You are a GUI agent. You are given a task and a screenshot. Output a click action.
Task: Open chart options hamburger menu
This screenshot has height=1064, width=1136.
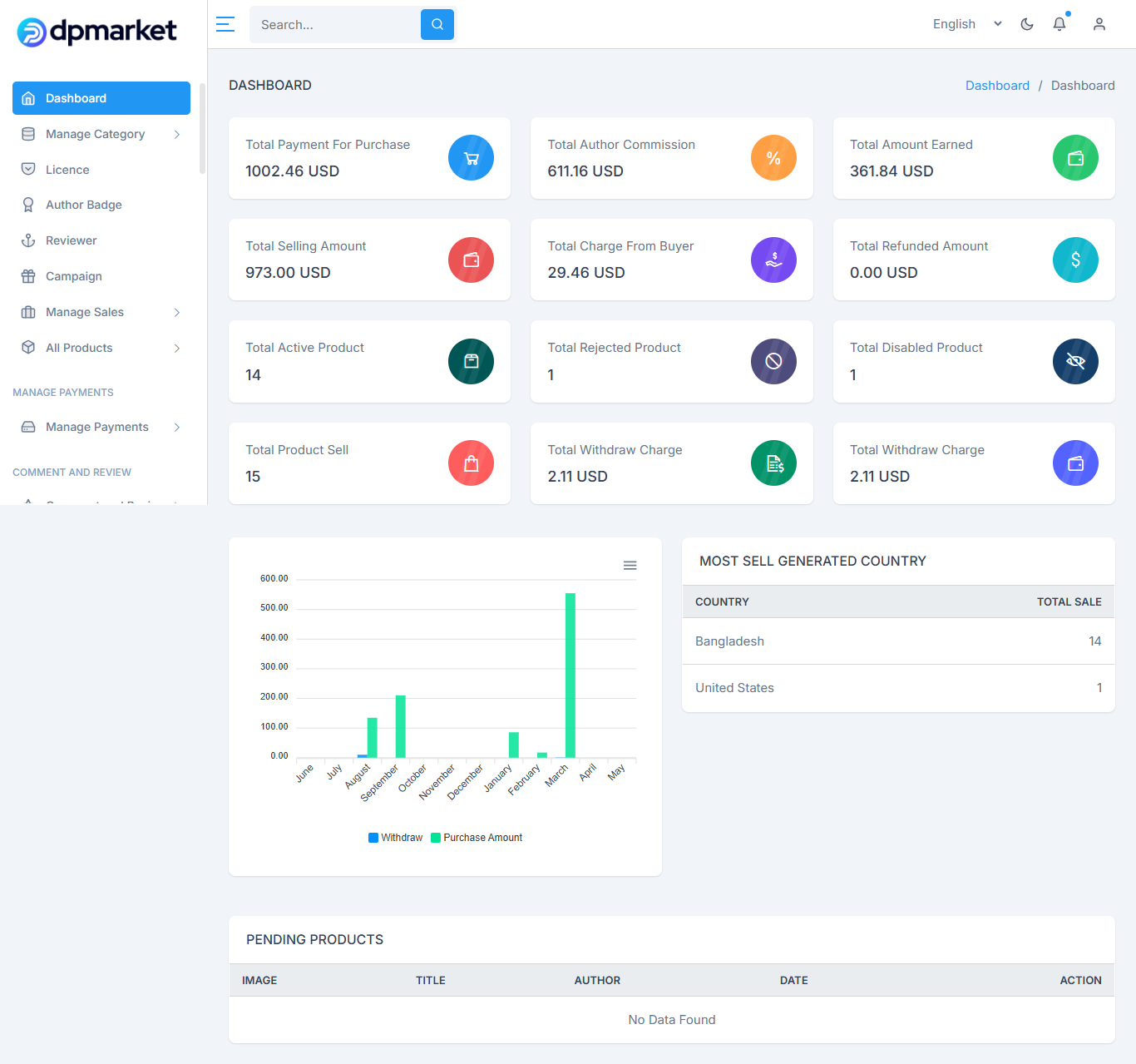[630, 566]
